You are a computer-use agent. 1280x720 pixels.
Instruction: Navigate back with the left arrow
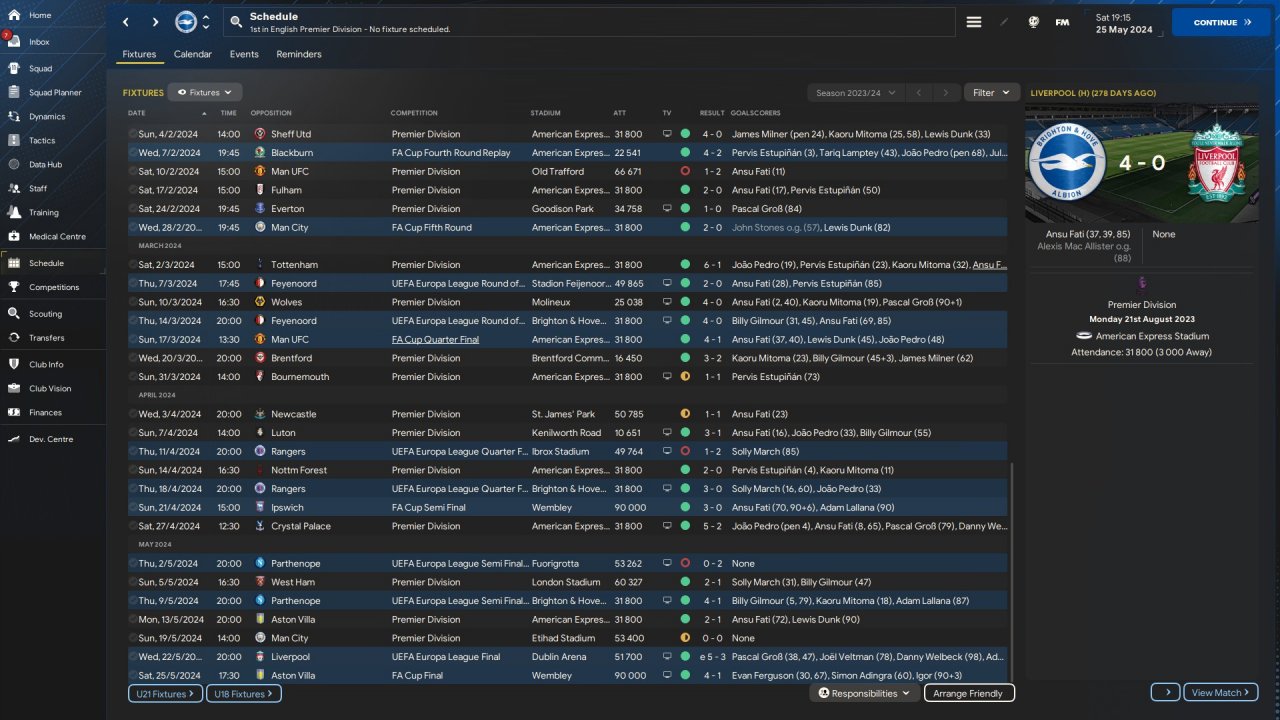(126, 22)
